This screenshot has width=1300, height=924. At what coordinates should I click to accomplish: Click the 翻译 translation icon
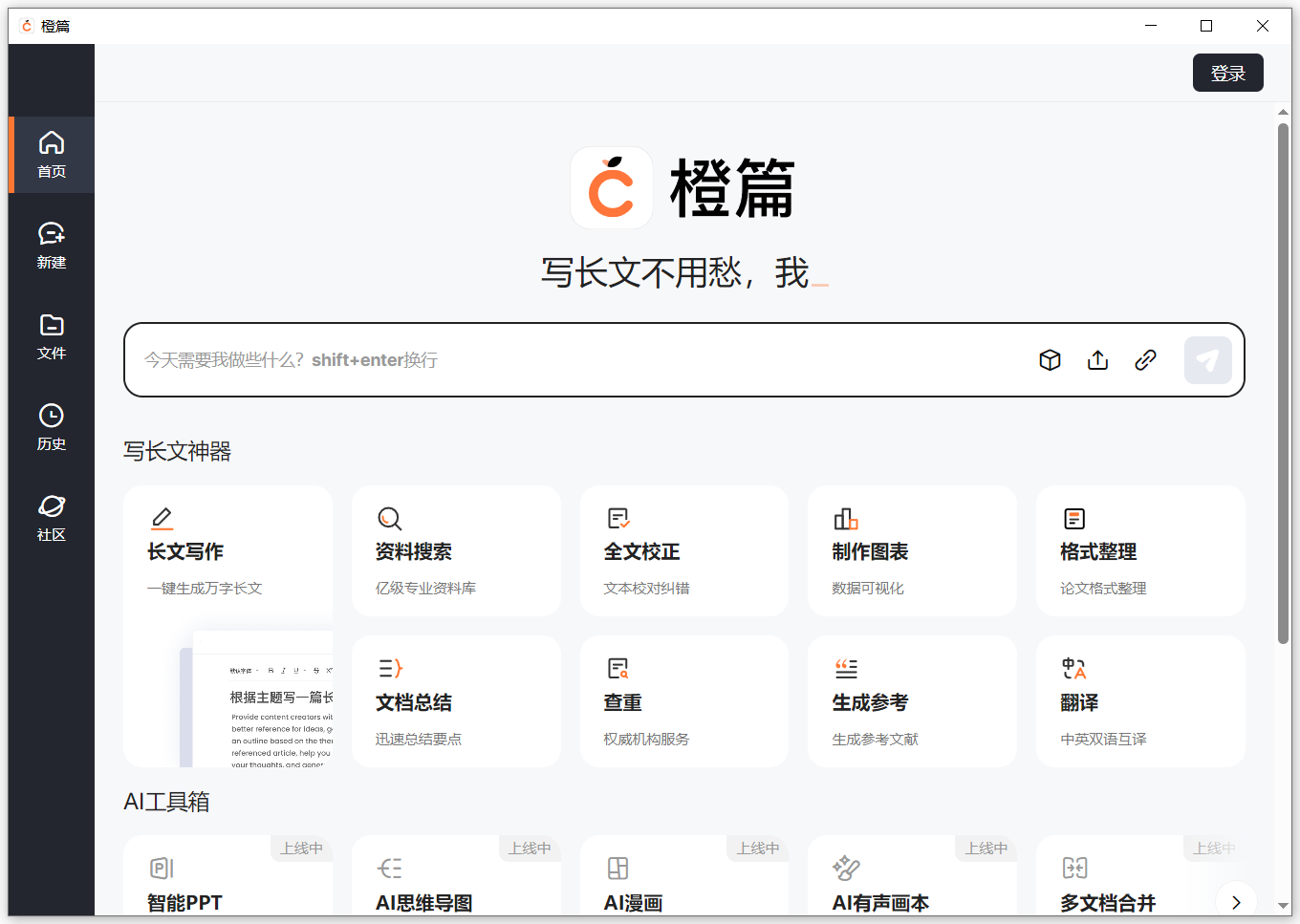pyautogui.click(x=1074, y=668)
